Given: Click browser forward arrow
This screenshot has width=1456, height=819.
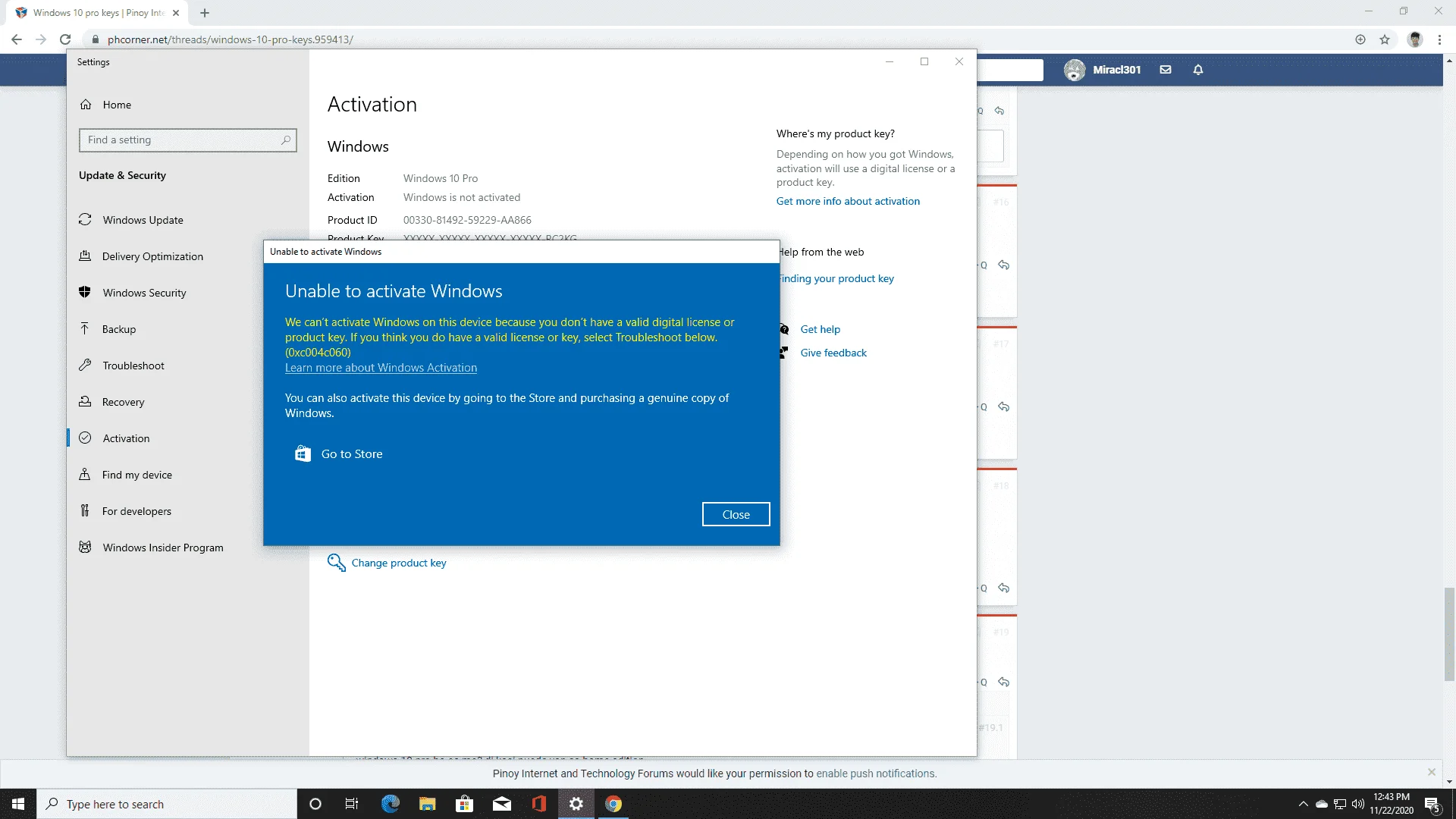Looking at the screenshot, I should (x=41, y=39).
